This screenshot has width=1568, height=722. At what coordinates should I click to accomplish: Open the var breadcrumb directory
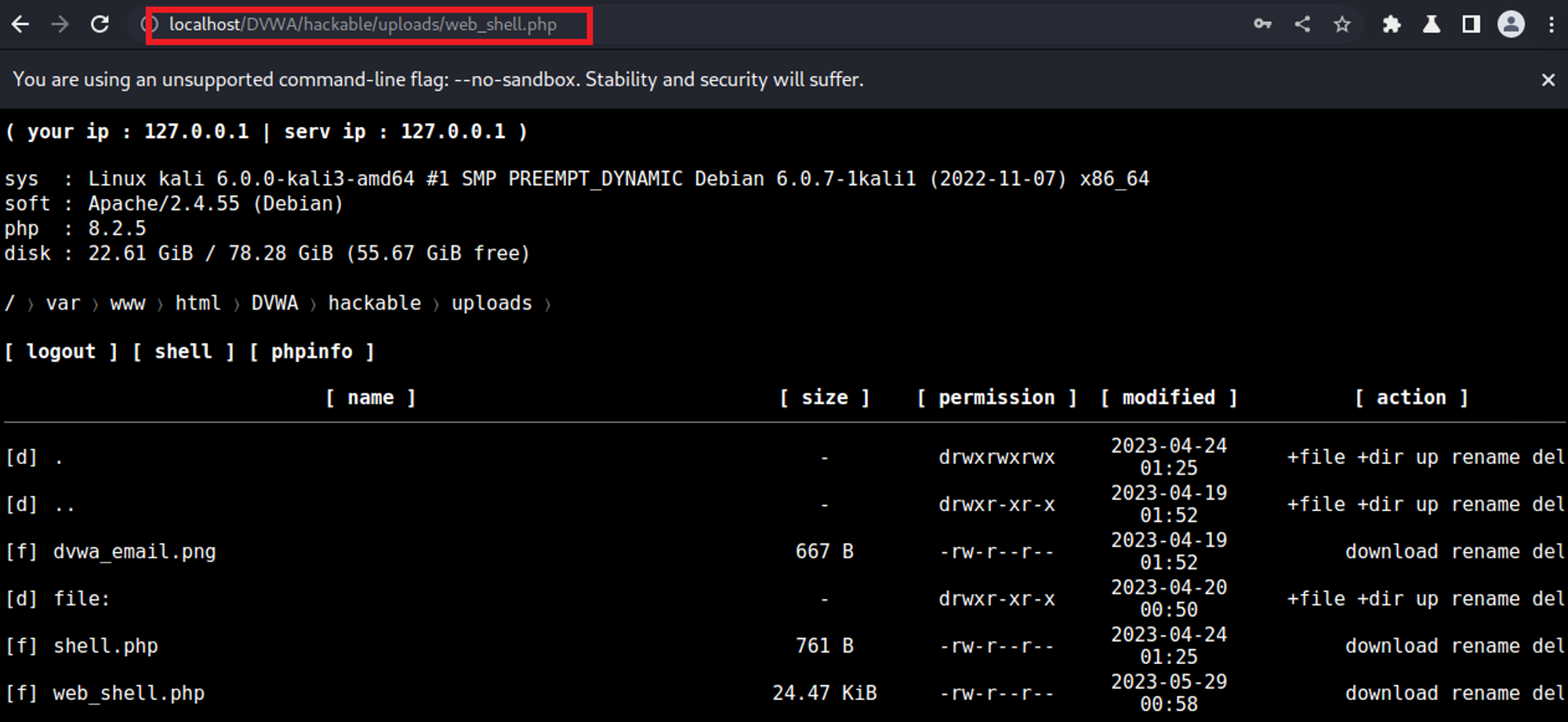pyautogui.click(x=64, y=303)
